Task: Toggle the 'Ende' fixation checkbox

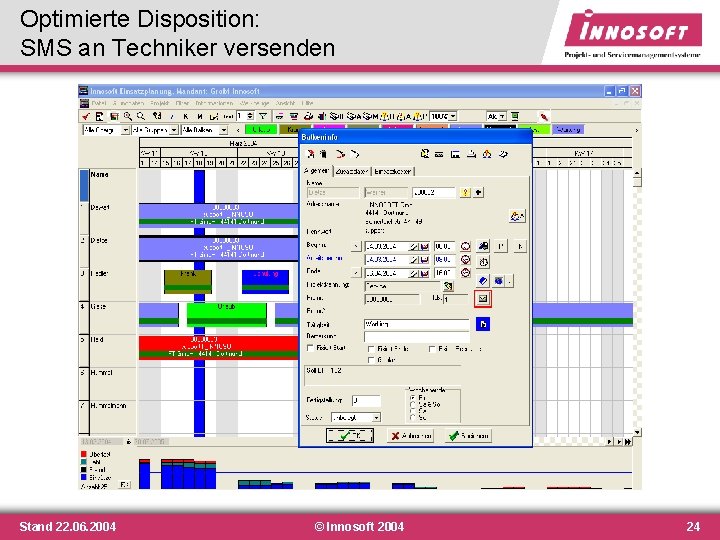Action: point(371,349)
